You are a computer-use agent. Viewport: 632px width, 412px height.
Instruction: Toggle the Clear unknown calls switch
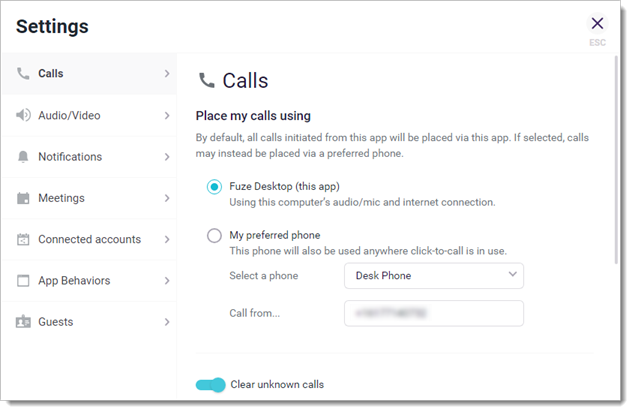[210, 385]
